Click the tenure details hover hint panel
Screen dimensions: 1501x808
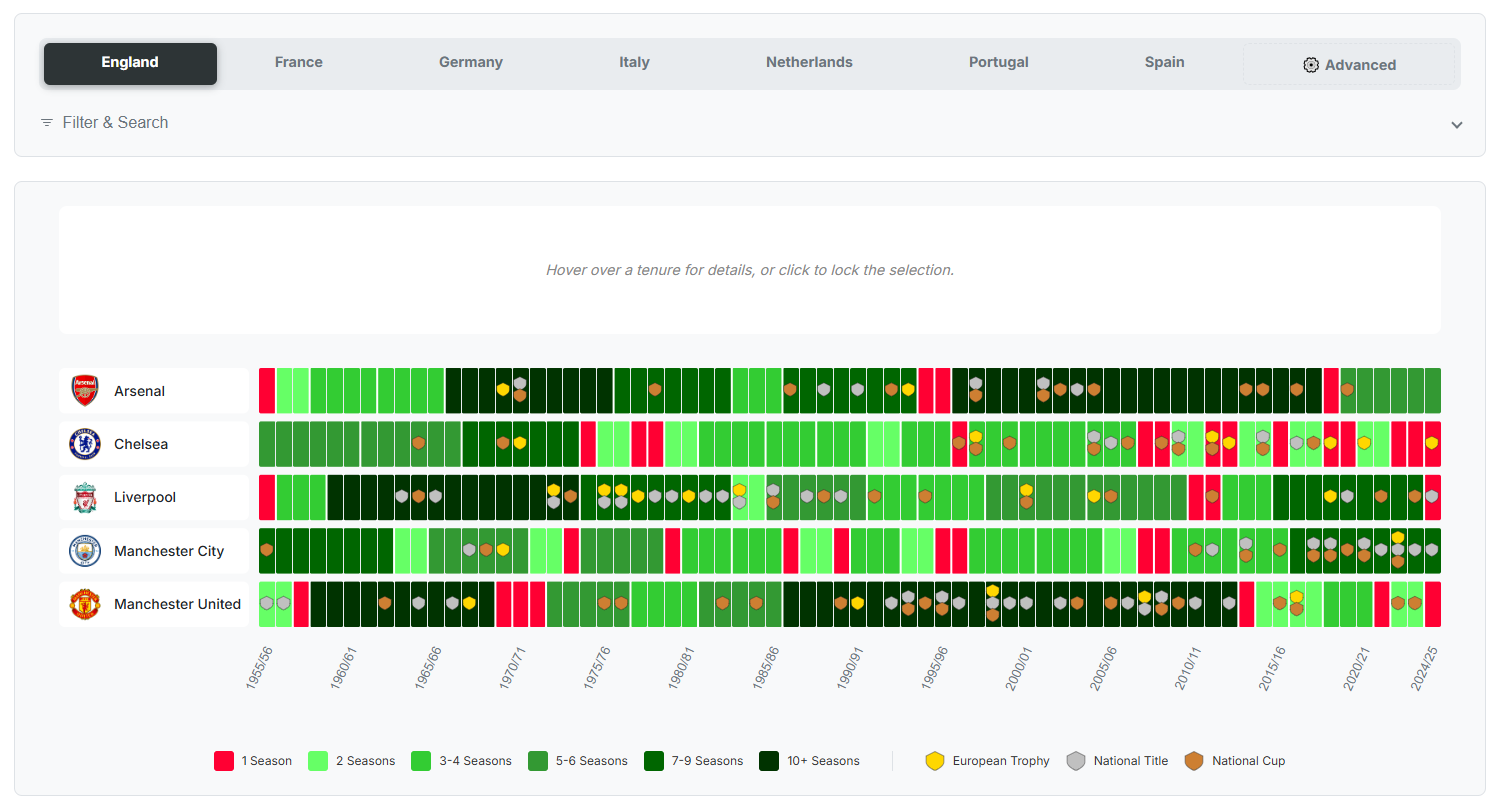(x=750, y=270)
